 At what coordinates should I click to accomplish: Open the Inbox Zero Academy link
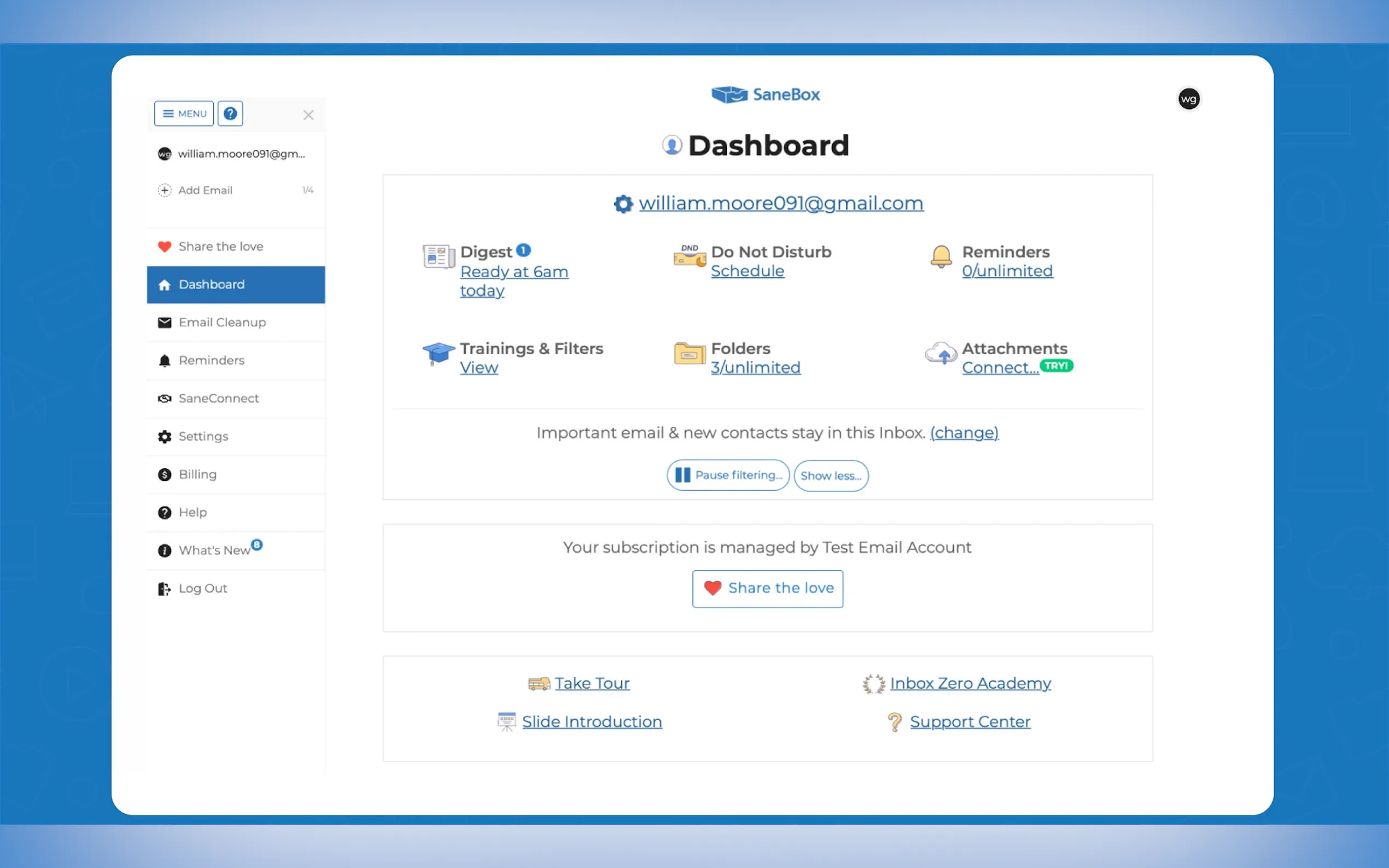coord(970,683)
